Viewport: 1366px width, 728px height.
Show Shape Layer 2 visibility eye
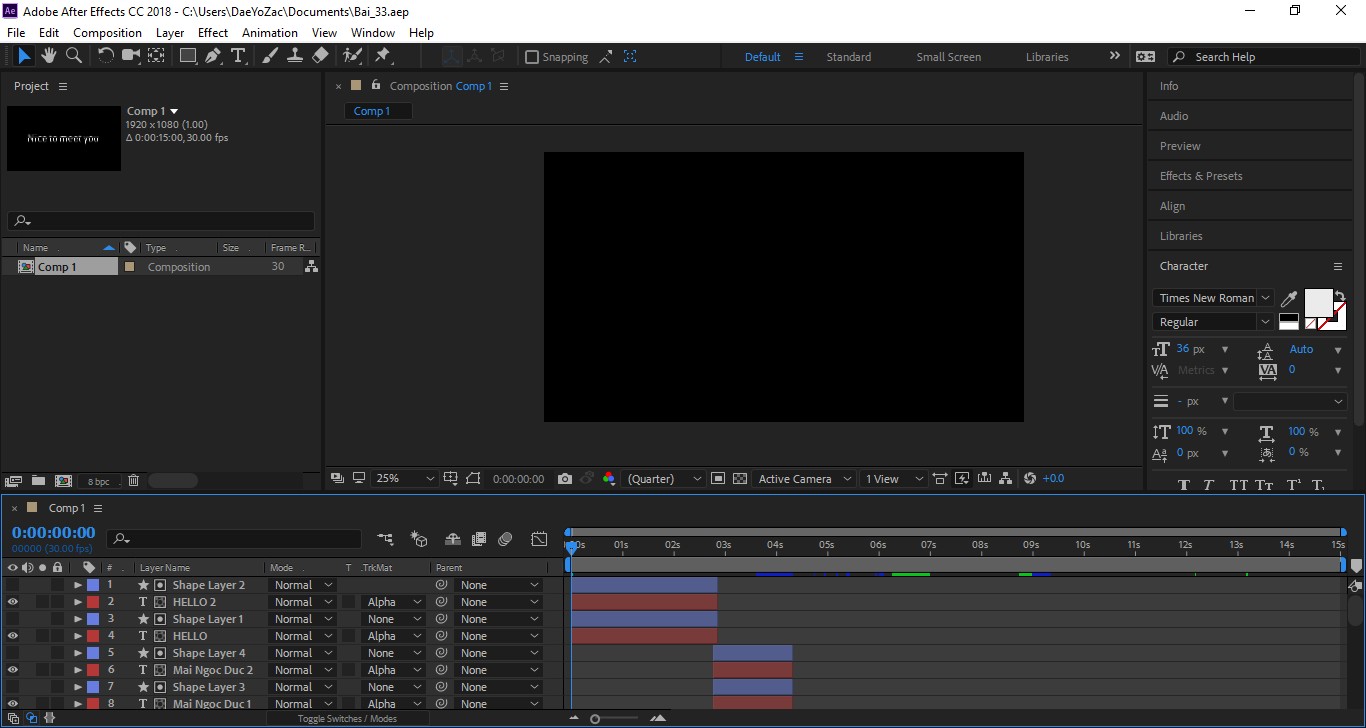[13, 585]
